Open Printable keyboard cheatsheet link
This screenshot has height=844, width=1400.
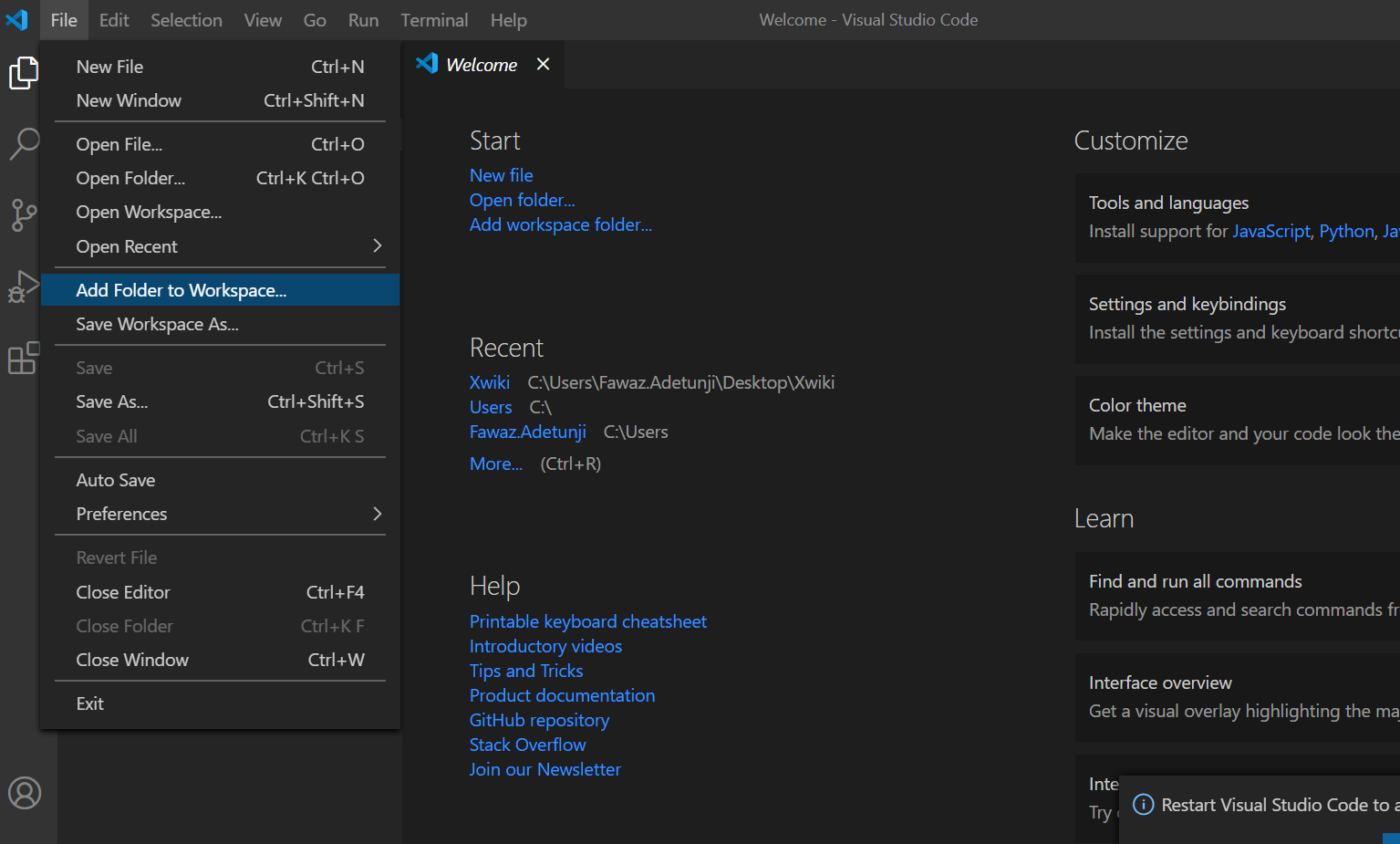[588, 621]
